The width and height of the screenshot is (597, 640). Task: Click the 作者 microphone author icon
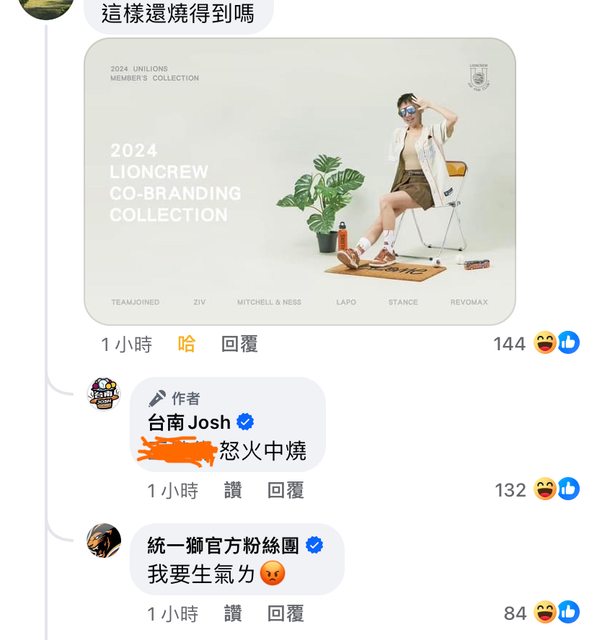(157, 398)
